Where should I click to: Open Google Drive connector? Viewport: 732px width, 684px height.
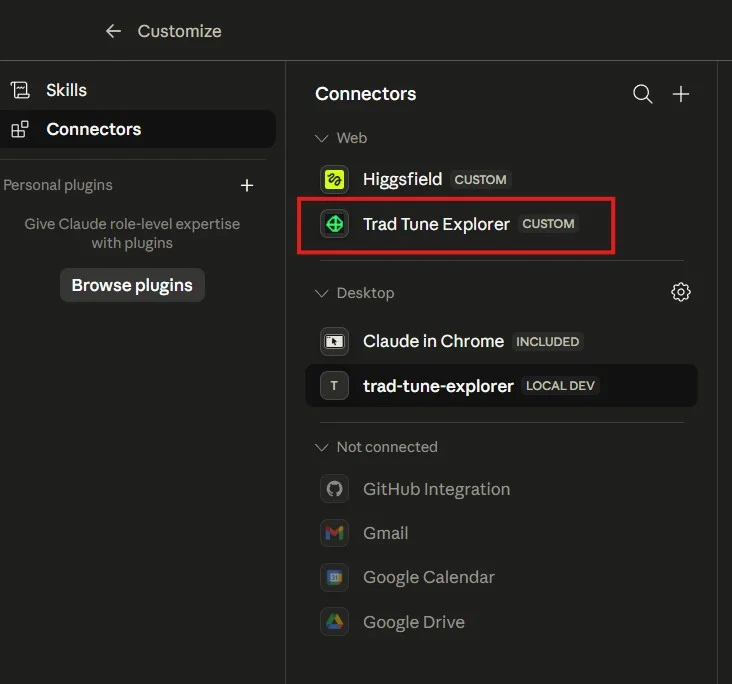click(501, 621)
